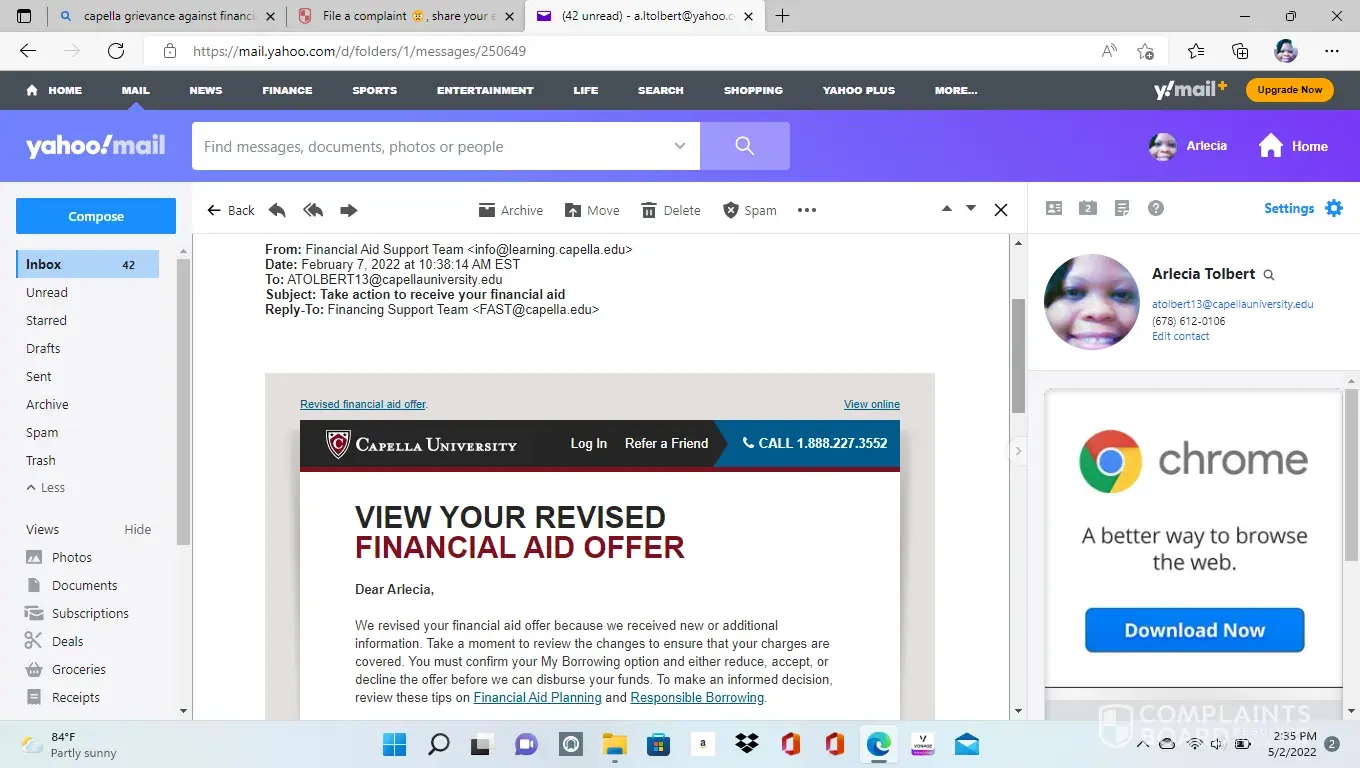Open the three-dot more actions menu
1360x768 pixels.
click(x=807, y=210)
